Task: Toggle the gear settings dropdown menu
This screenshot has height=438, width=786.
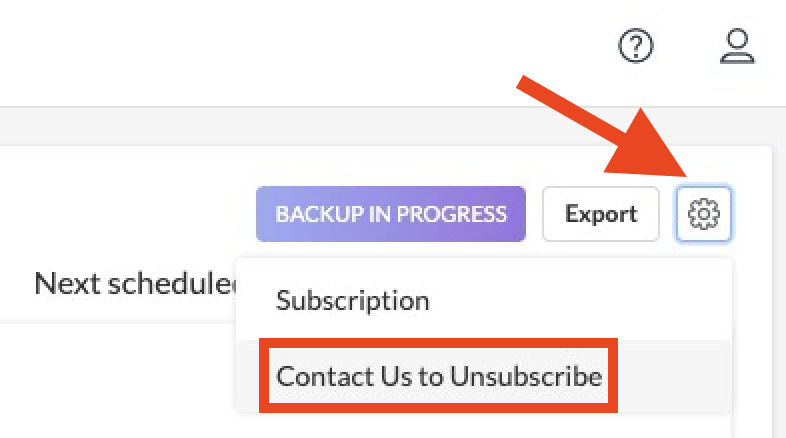Action: click(704, 214)
